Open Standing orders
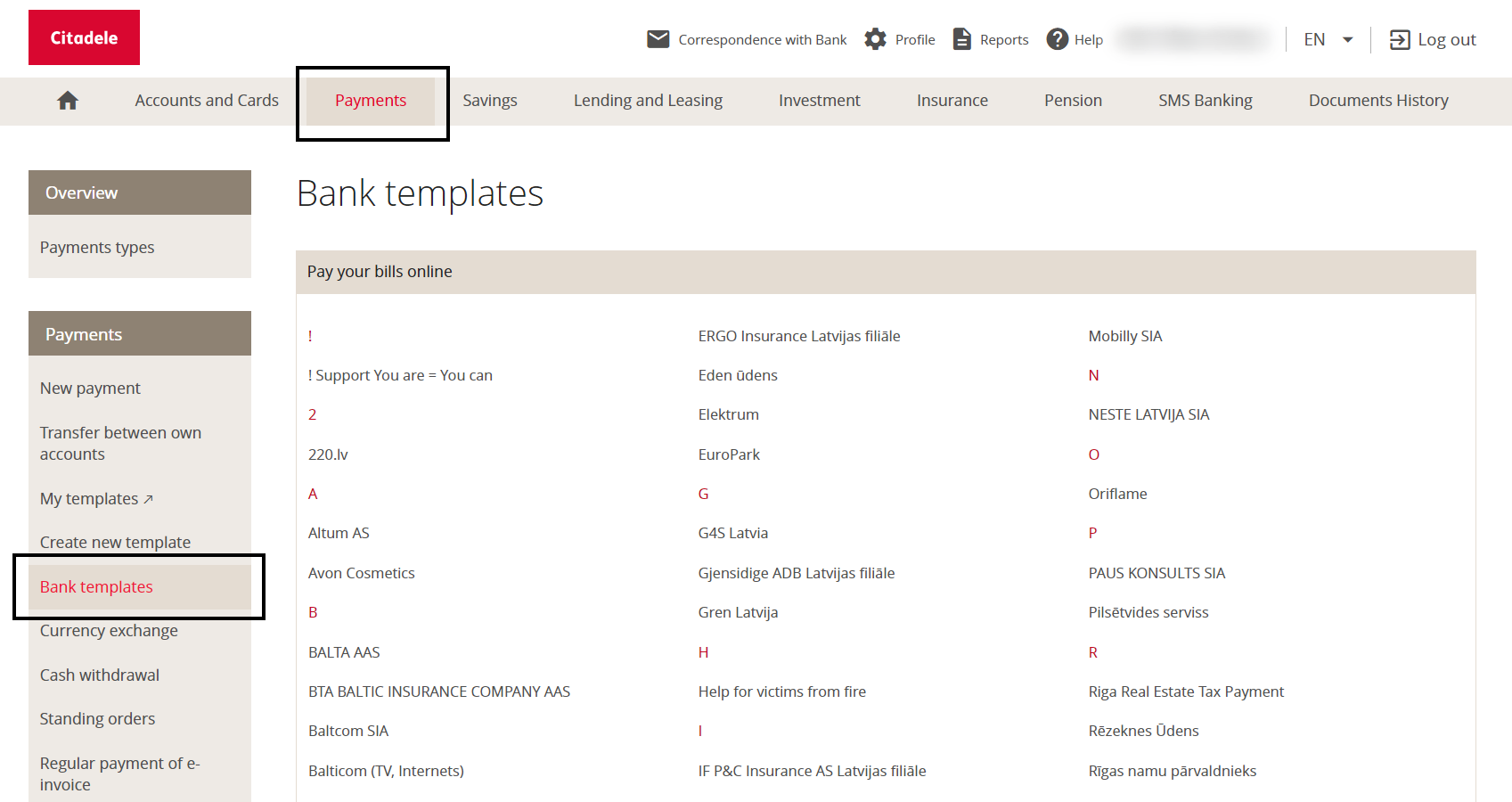Image resolution: width=1512 pixels, height=802 pixels. (97, 718)
